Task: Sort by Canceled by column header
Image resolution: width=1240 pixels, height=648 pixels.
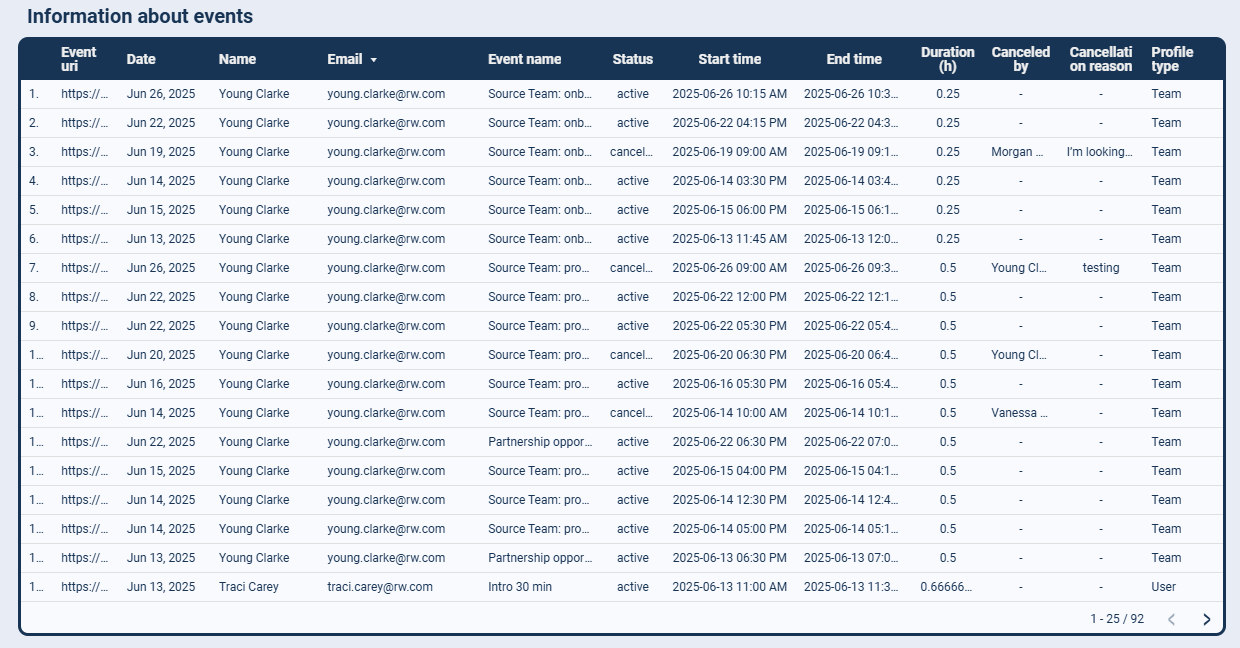Action: [x=1020, y=59]
